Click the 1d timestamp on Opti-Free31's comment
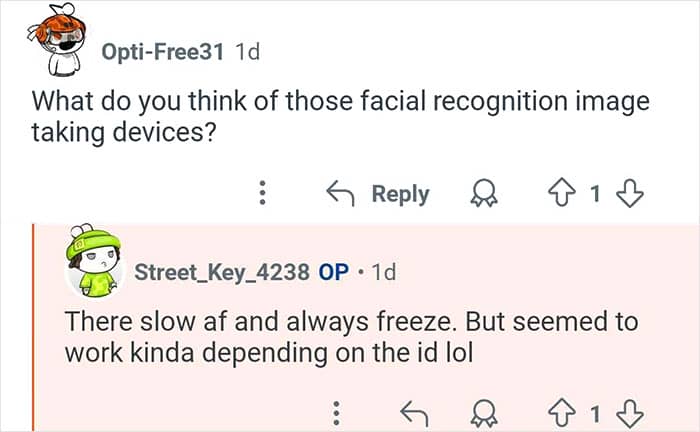700x432 pixels. 246,51
